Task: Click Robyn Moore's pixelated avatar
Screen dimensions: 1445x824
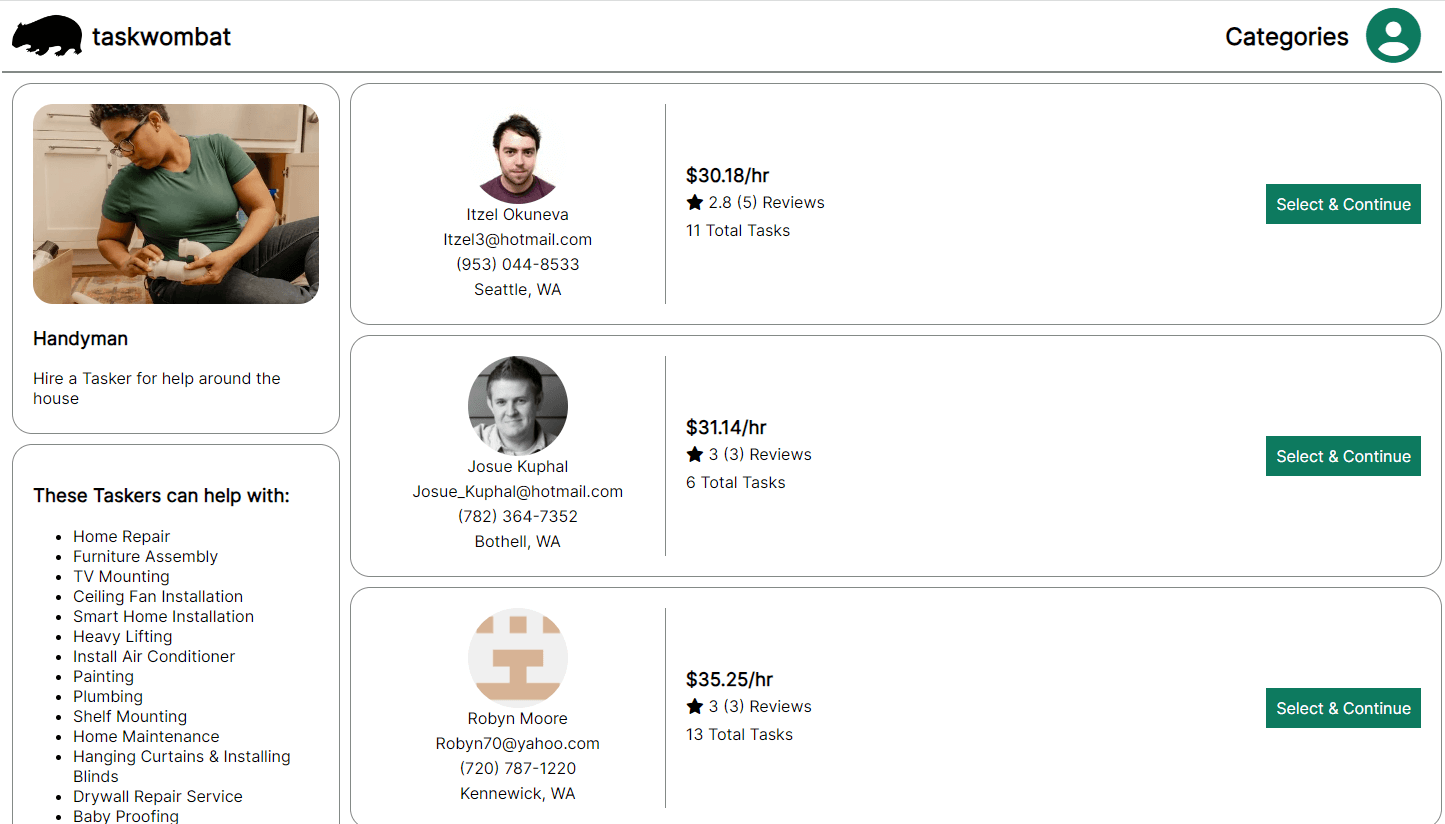Action: pyautogui.click(x=518, y=658)
